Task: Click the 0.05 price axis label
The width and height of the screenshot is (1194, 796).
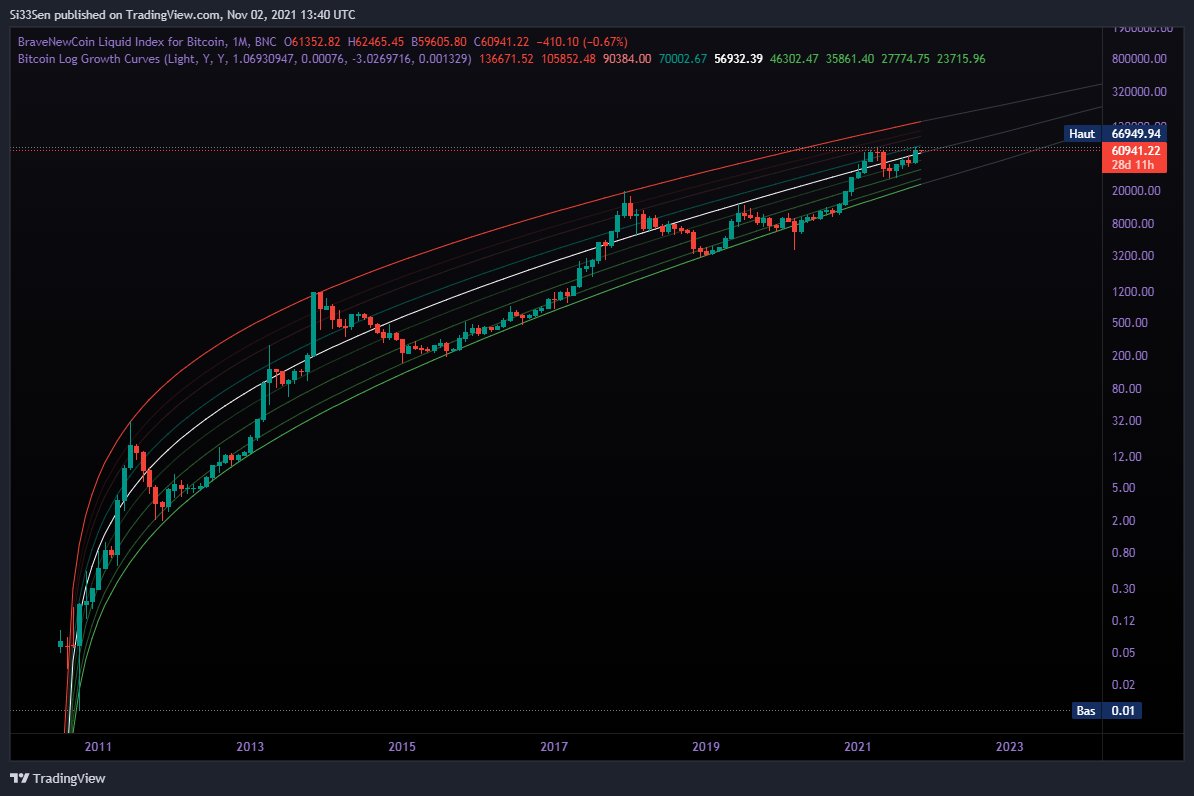Action: click(x=1123, y=653)
